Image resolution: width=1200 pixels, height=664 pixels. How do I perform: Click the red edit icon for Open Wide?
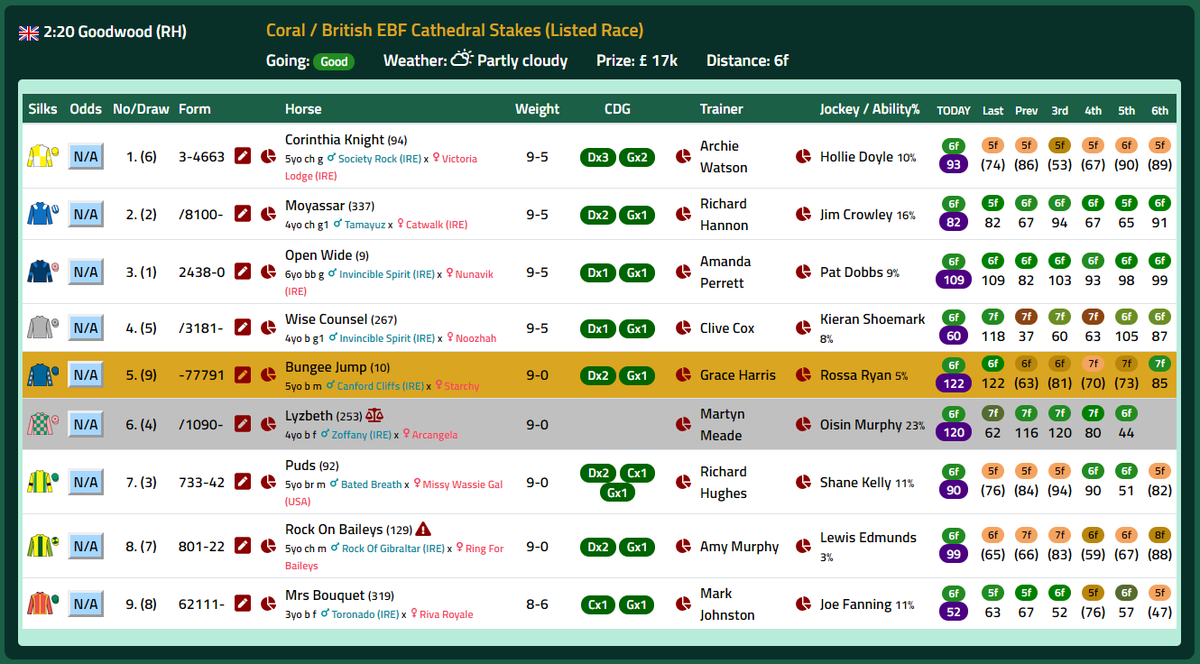242,272
